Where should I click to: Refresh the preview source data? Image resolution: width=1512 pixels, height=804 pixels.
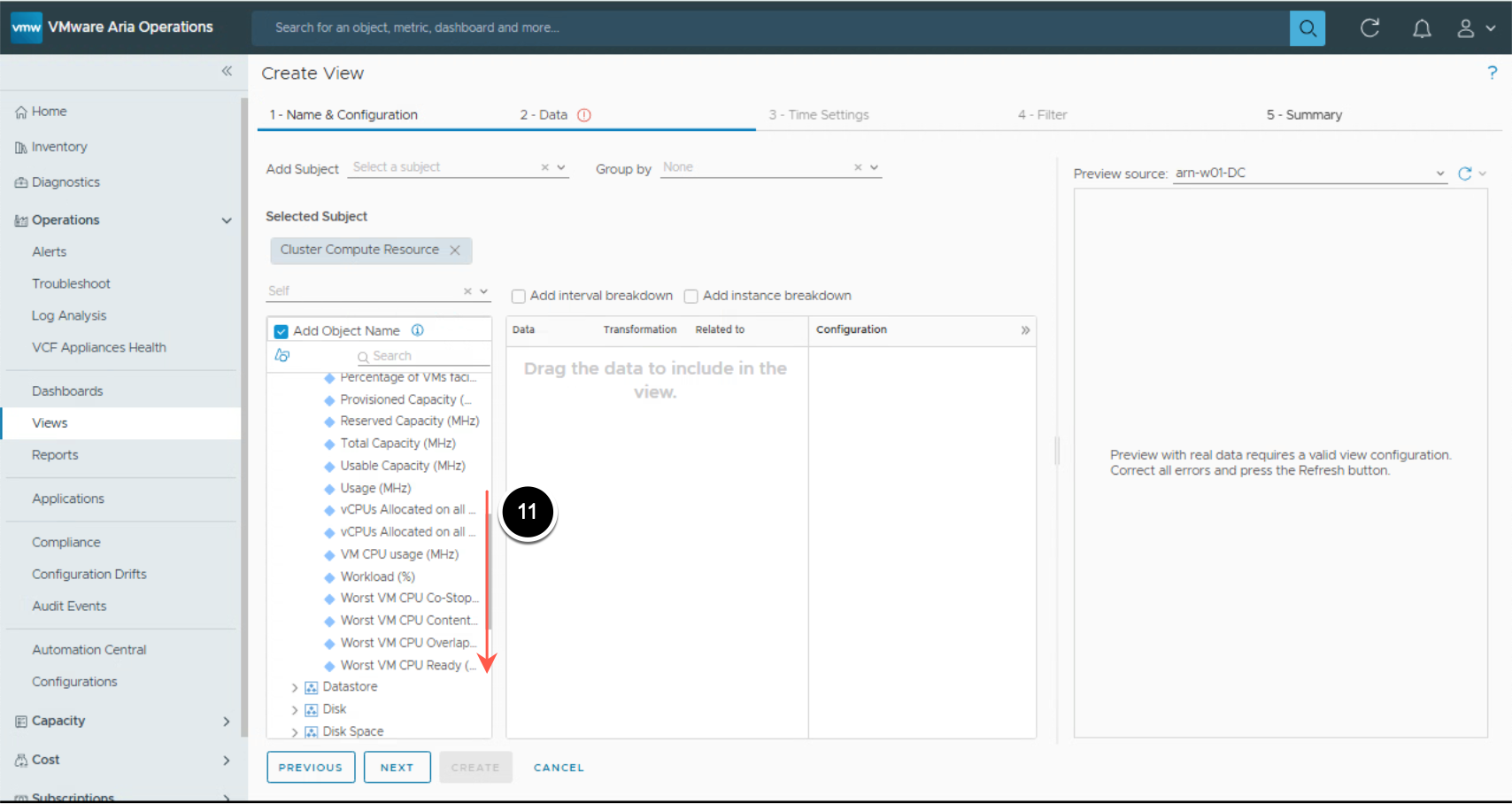point(1465,174)
